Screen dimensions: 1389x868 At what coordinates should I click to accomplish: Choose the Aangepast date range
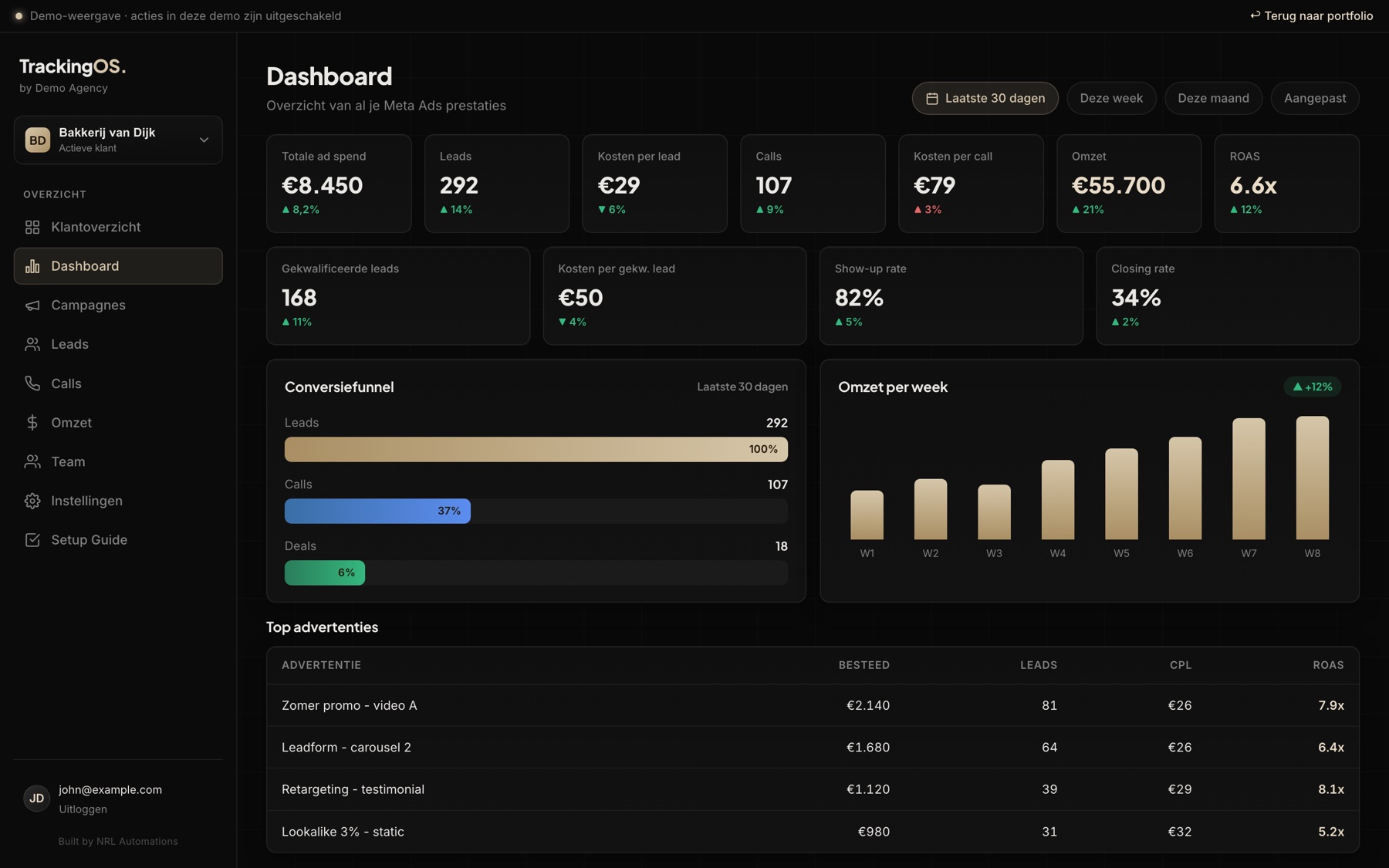[1315, 99]
